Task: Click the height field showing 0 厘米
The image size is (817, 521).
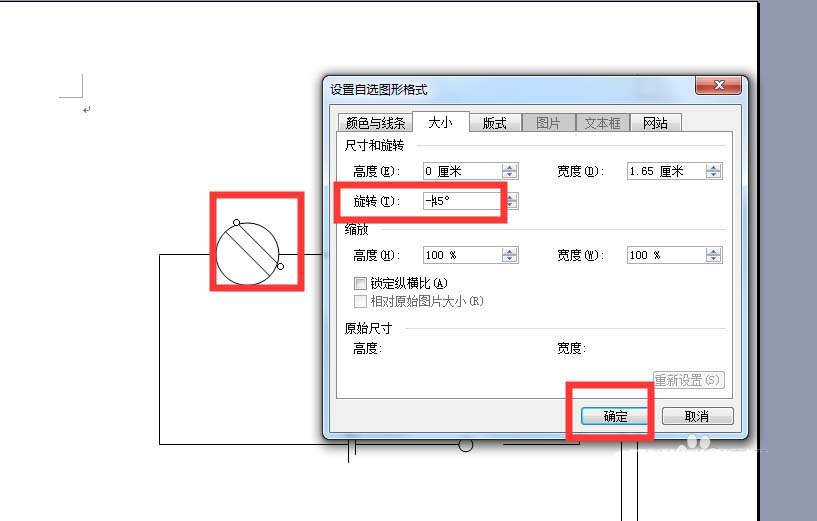Action: point(463,171)
